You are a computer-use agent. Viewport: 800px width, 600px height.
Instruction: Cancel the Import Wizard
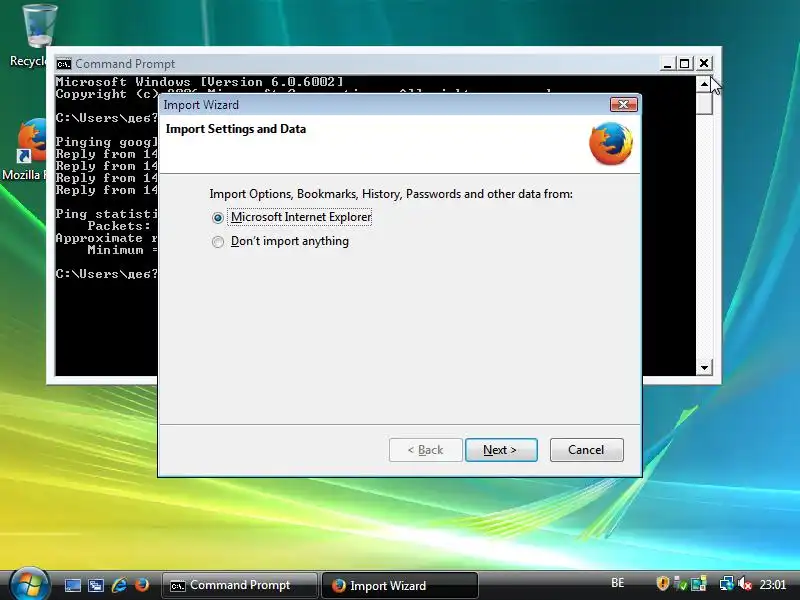[586, 450]
